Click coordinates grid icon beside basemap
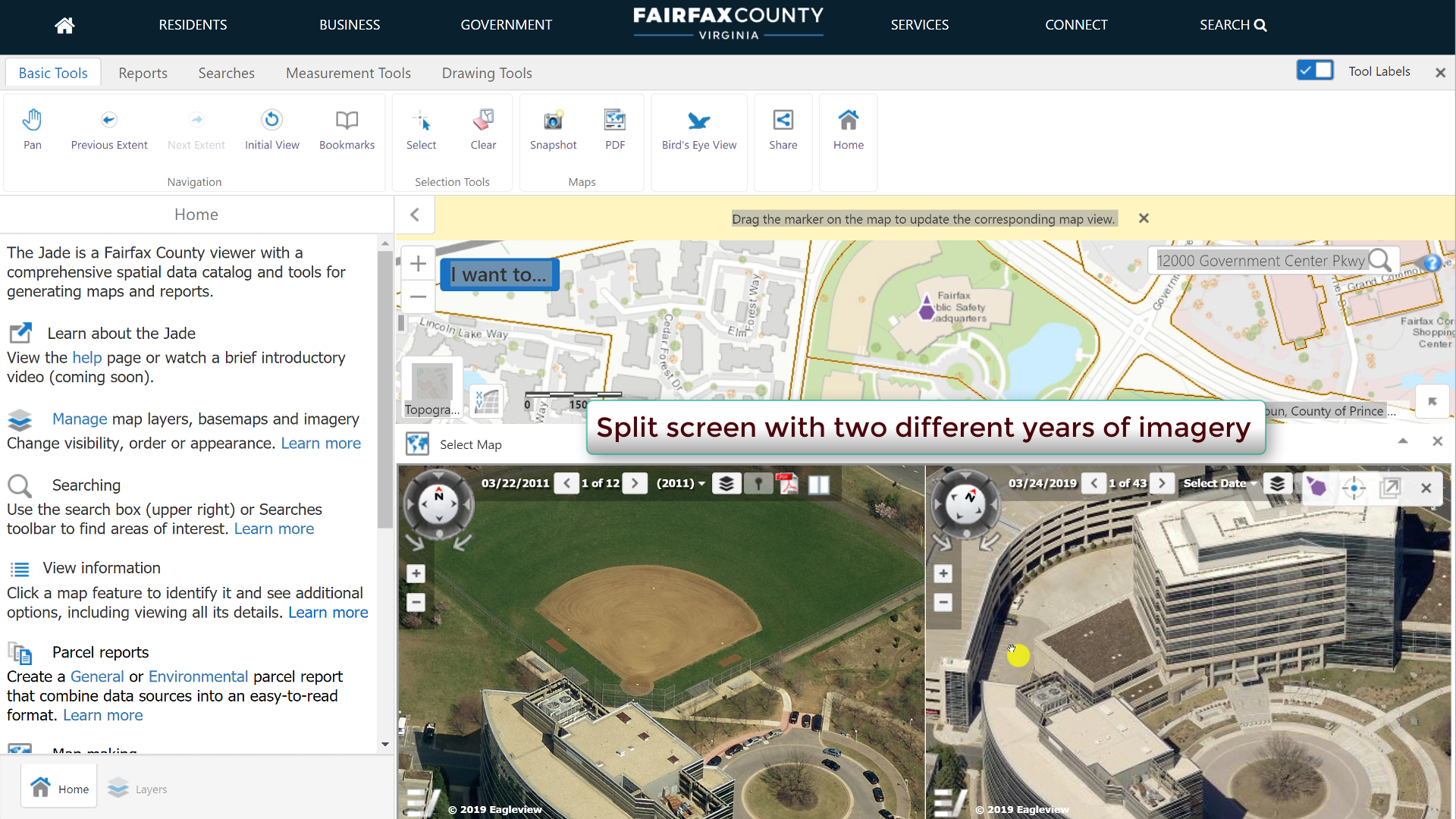Viewport: 1456px width, 819px height. (486, 401)
